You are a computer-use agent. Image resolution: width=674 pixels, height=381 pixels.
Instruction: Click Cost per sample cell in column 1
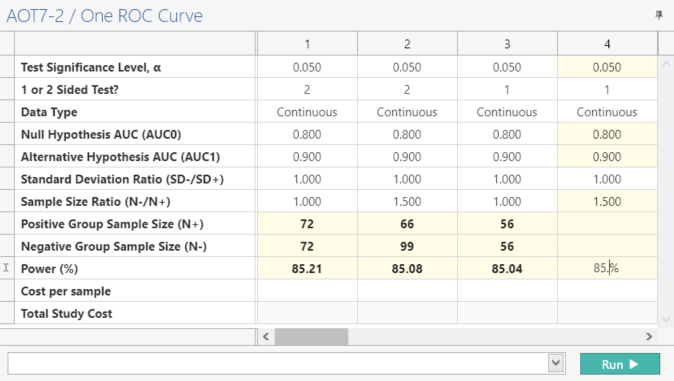pos(307,291)
